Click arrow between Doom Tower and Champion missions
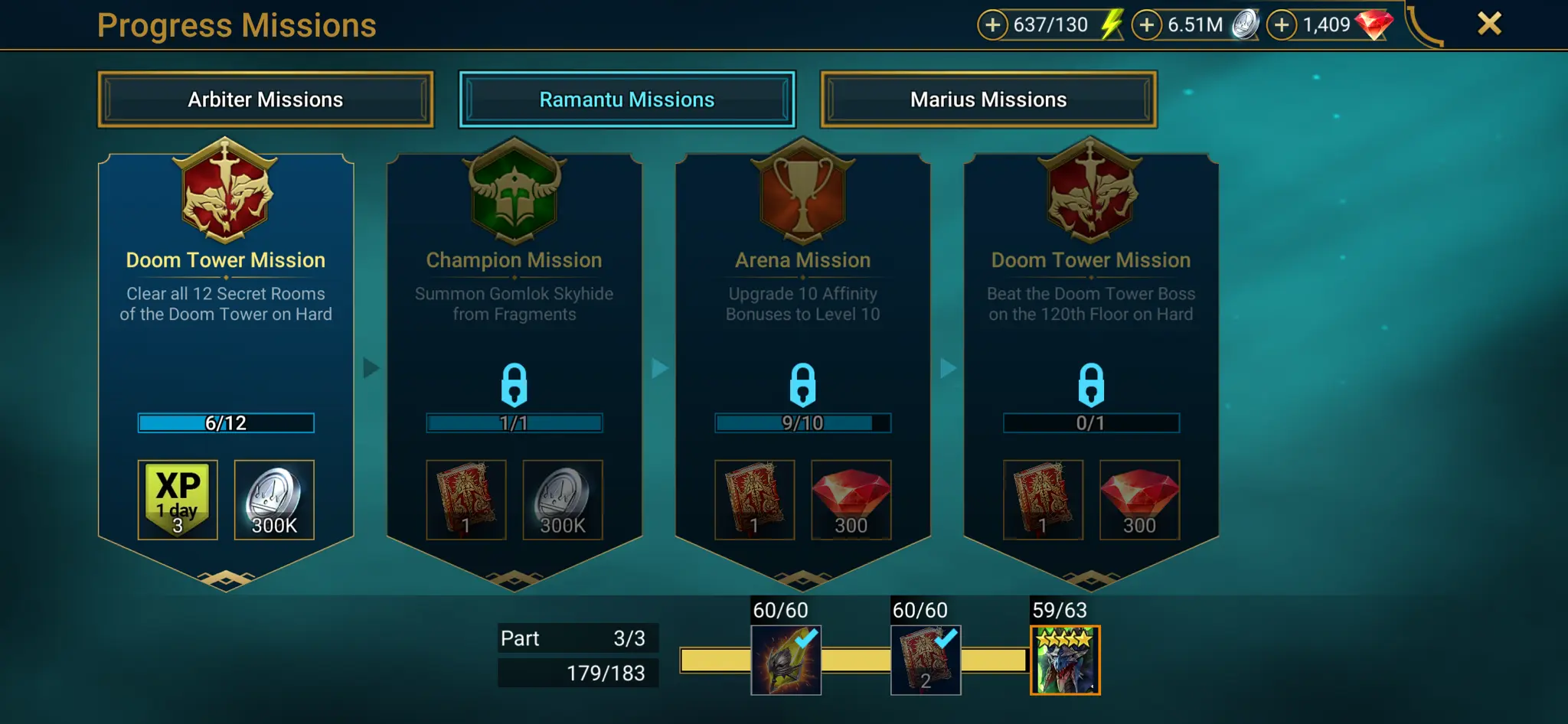Image resolution: width=1568 pixels, height=724 pixels. coord(371,368)
